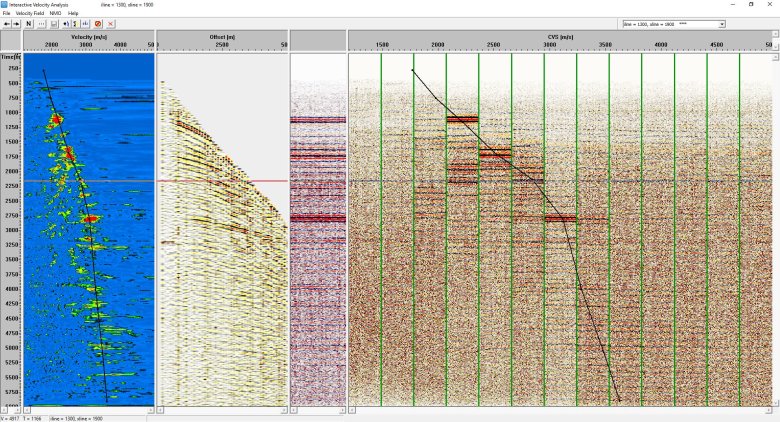Open the File menu

pyautogui.click(x=7, y=13)
